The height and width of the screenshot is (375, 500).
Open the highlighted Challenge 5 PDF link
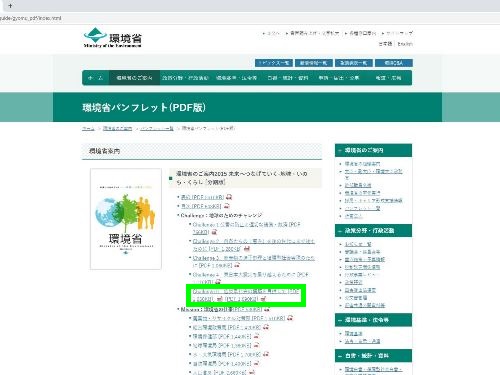point(246,295)
